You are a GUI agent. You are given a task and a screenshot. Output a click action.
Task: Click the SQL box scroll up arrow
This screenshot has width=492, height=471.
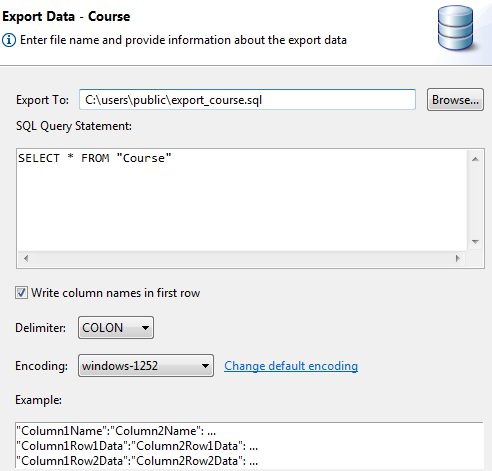(x=475, y=159)
